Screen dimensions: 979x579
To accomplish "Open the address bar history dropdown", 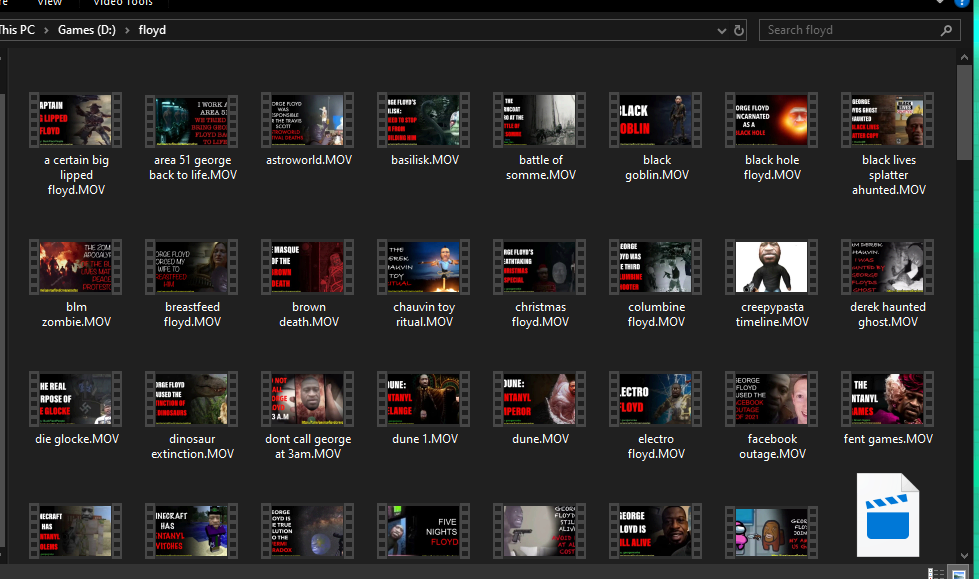I will tap(722, 30).
